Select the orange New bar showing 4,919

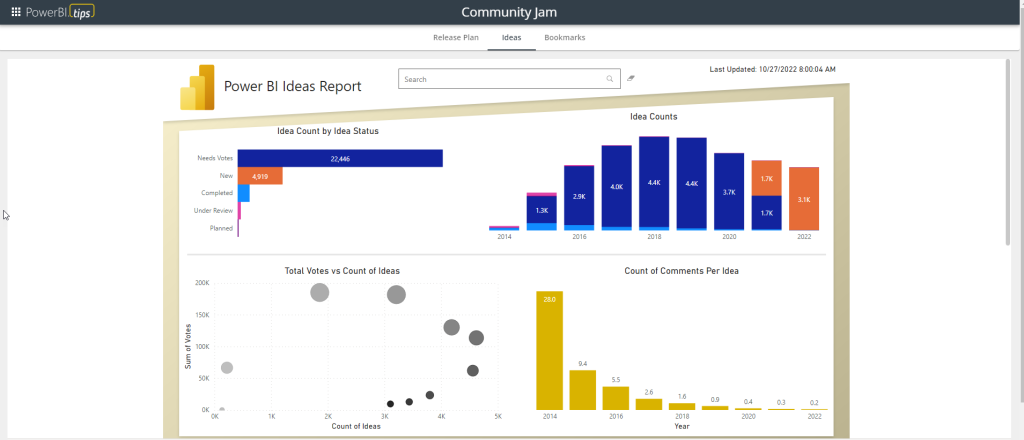[x=260, y=176]
